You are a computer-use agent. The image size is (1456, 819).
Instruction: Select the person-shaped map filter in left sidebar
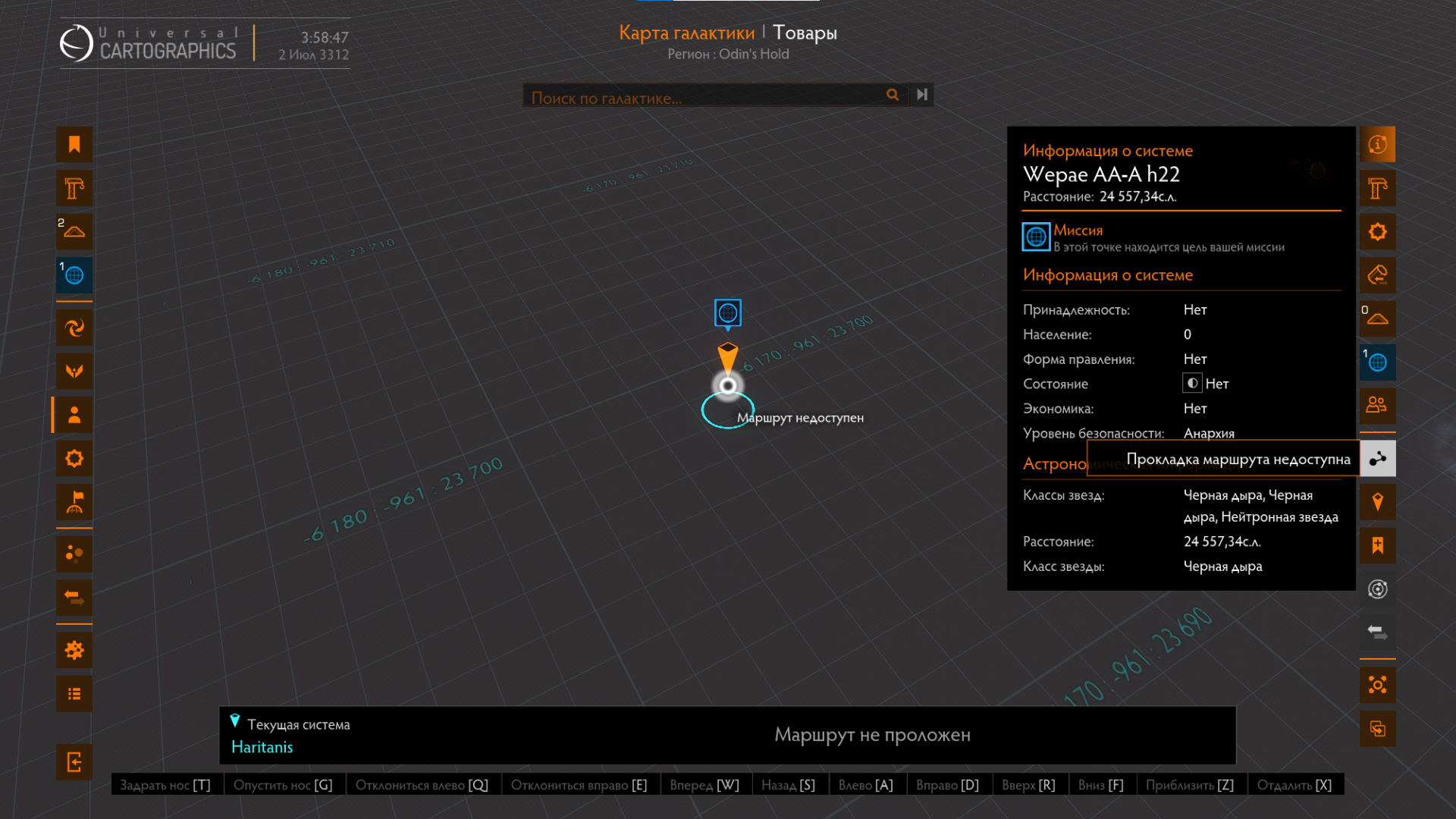[x=74, y=415]
